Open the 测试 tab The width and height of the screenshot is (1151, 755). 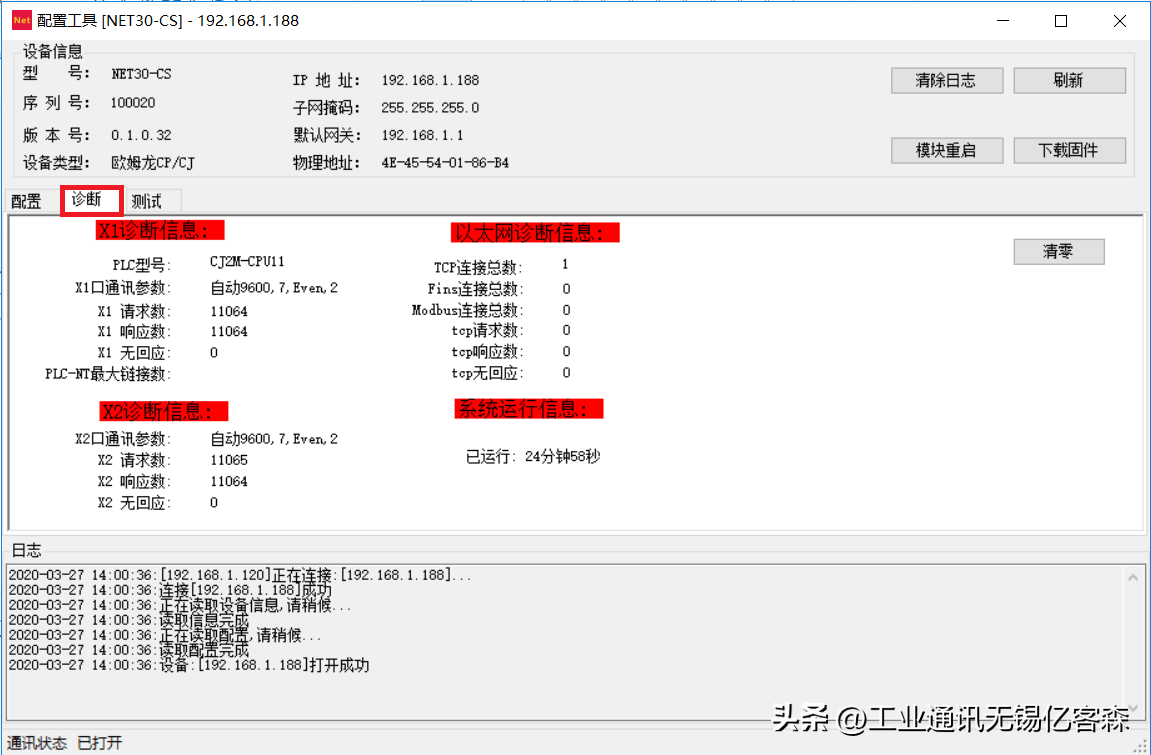pos(147,202)
